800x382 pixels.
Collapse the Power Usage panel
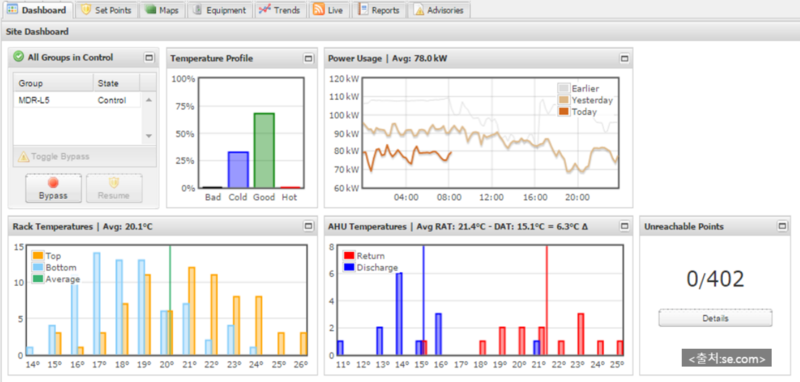click(x=624, y=59)
